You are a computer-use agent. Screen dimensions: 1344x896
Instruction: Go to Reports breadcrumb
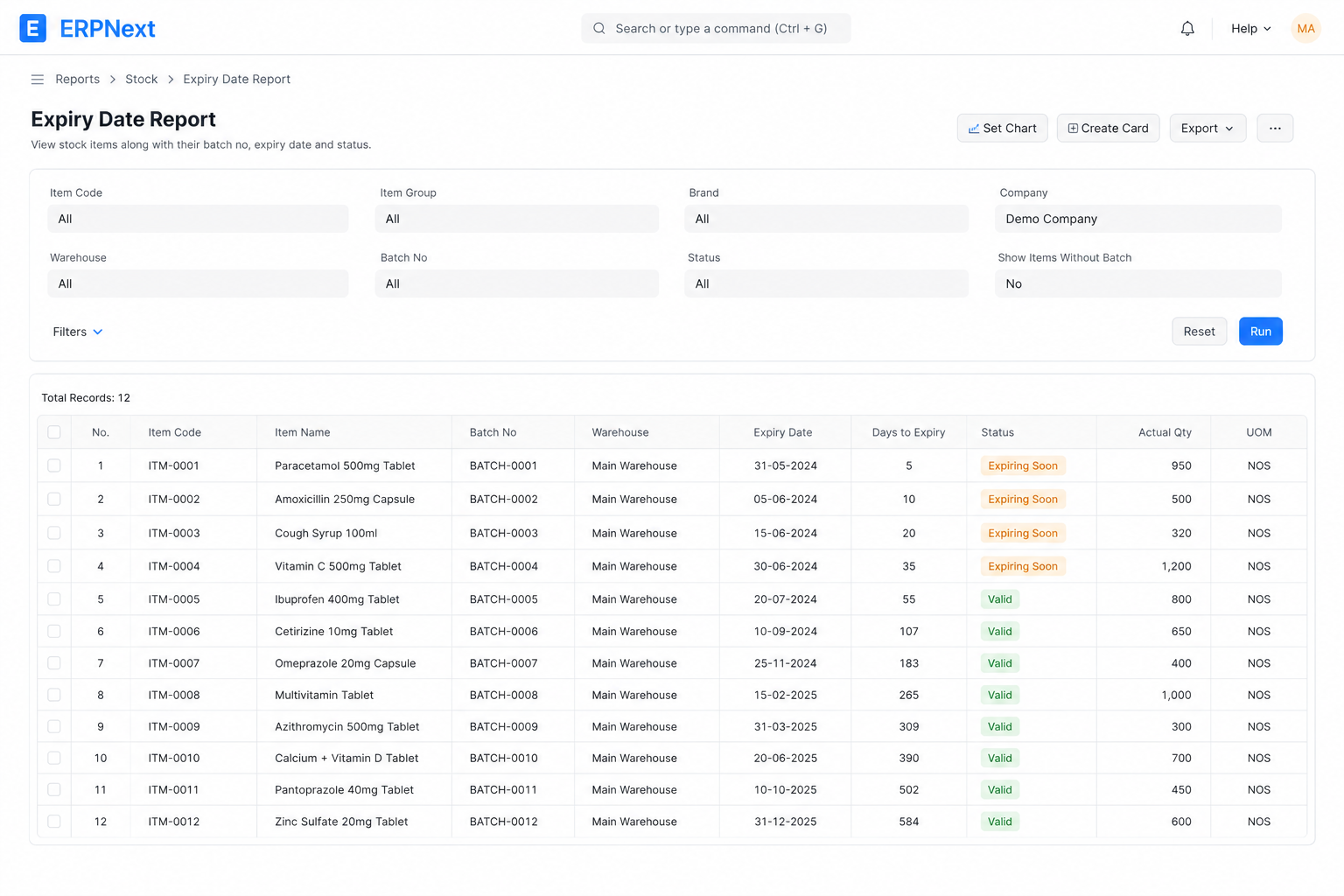pos(77,80)
